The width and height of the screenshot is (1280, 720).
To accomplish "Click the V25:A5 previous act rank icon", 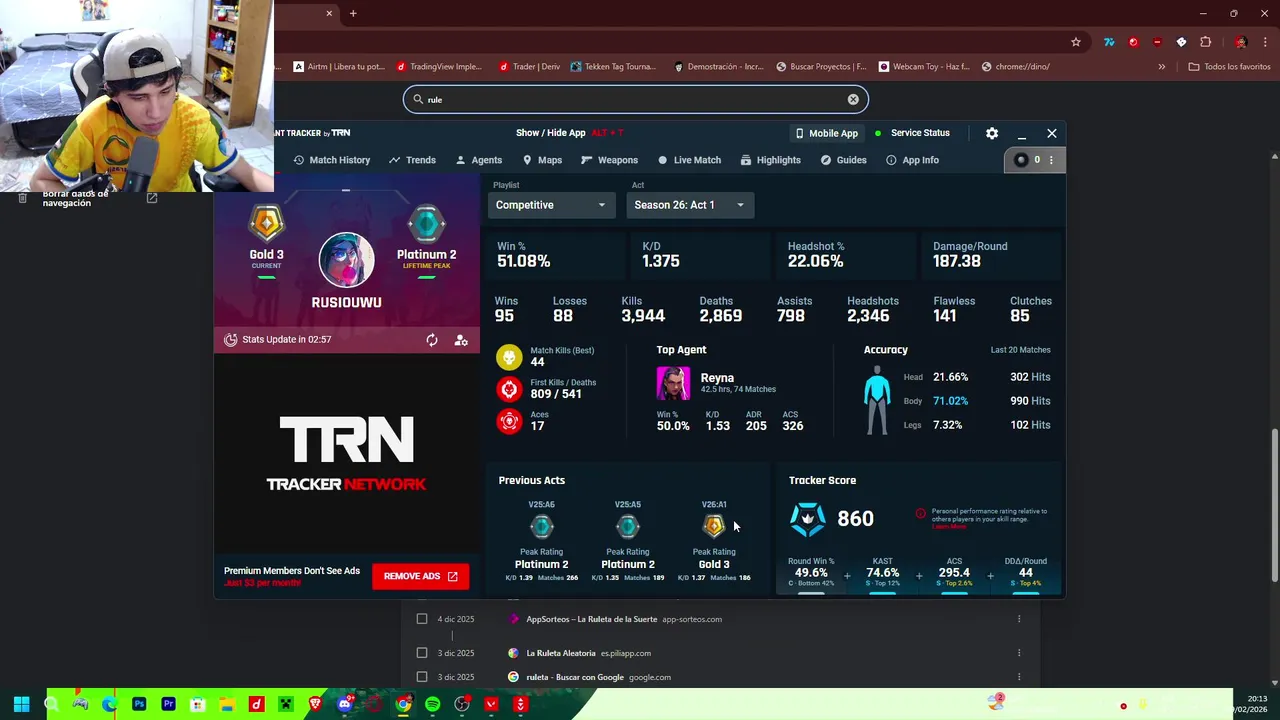I will click(627, 527).
